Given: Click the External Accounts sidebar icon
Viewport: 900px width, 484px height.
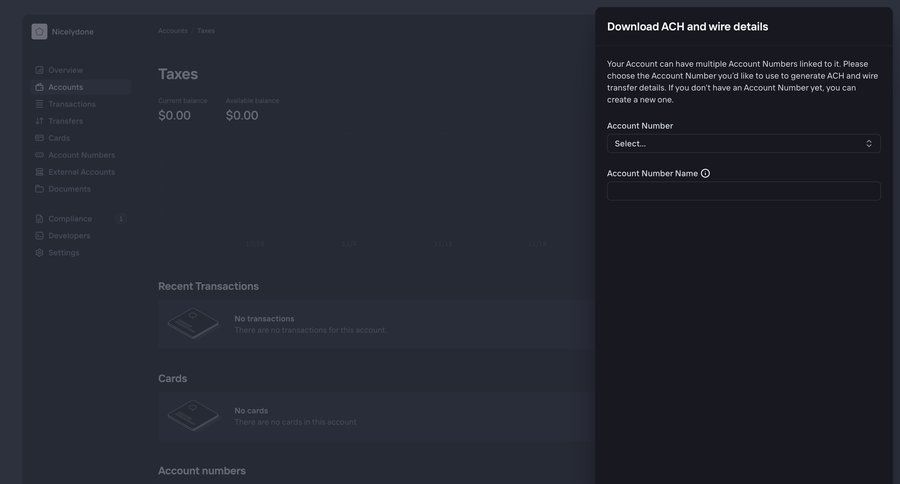Looking at the screenshot, I should click(39, 172).
